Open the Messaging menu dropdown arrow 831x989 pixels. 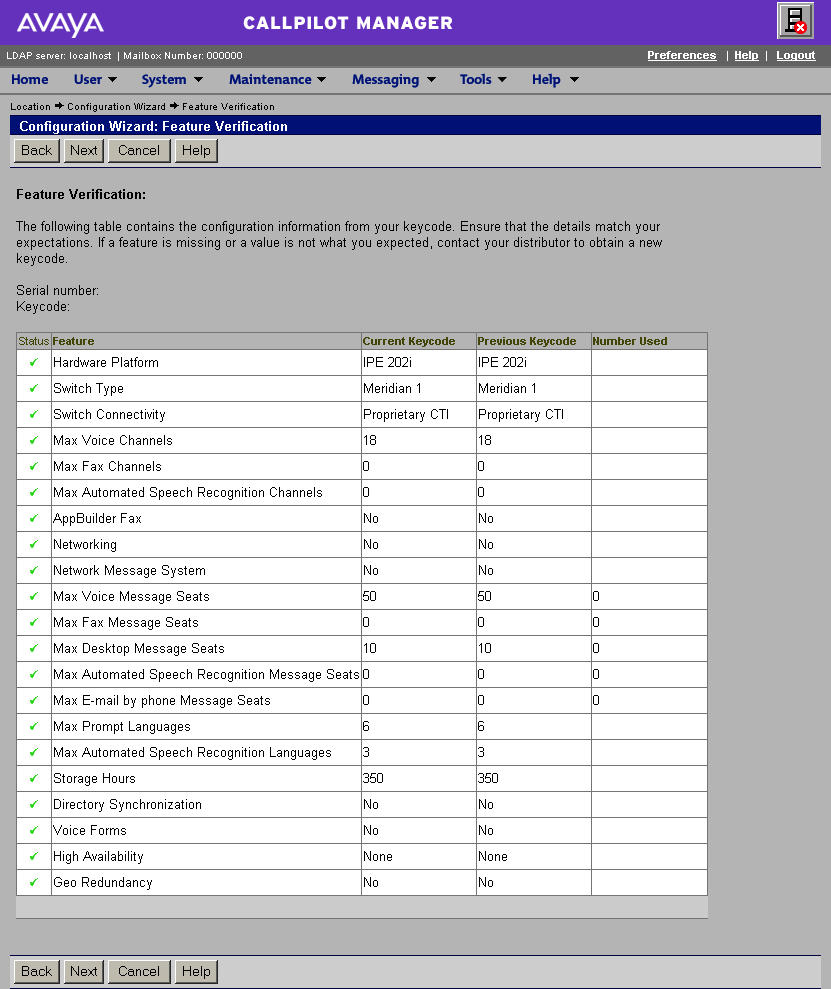tap(431, 80)
